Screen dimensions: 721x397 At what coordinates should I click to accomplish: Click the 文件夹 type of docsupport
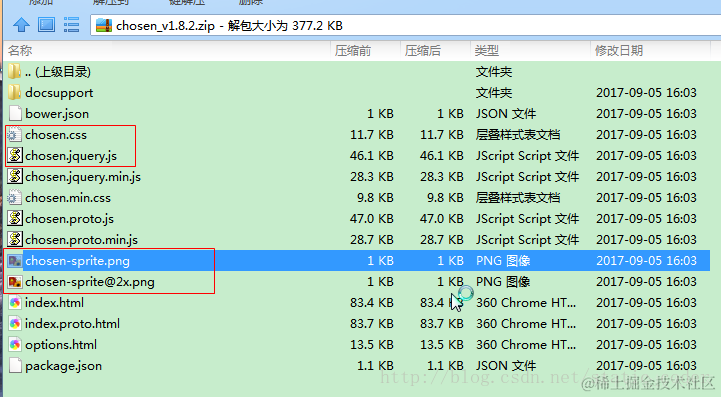494,92
